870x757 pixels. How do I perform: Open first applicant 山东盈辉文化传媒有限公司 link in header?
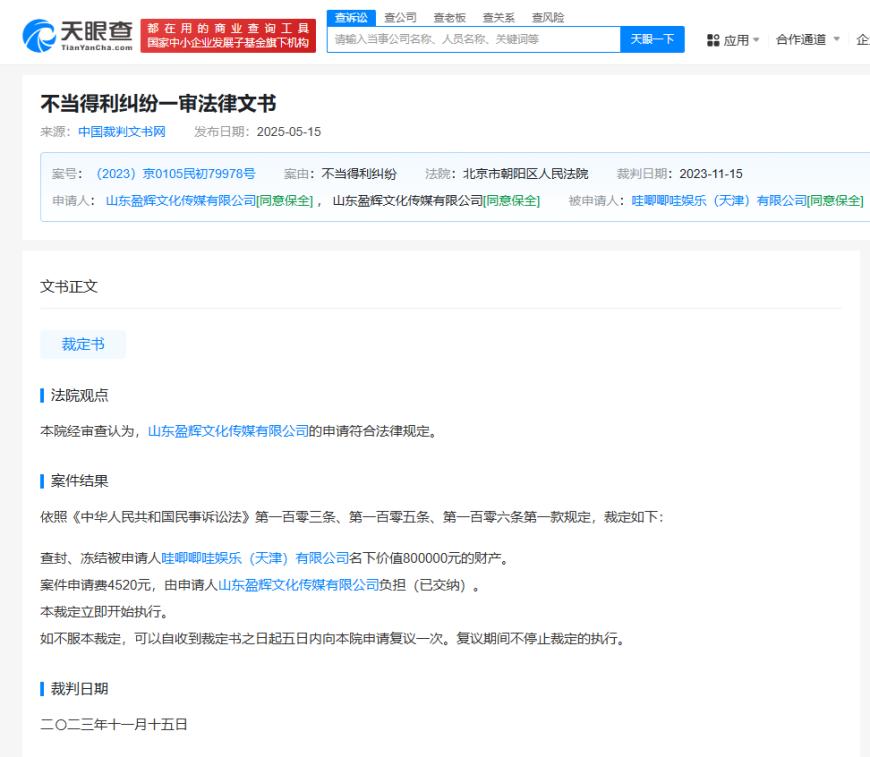[x=181, y=200]
